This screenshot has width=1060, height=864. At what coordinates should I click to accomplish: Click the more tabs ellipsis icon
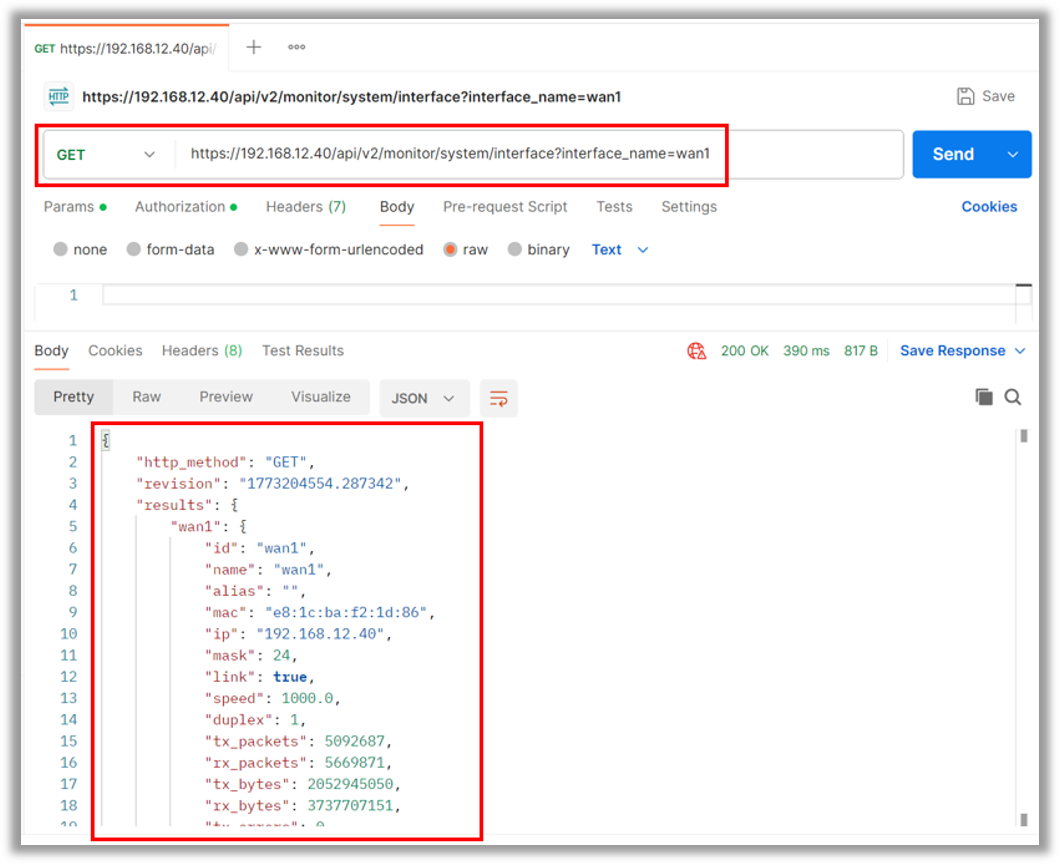(296, 47)
